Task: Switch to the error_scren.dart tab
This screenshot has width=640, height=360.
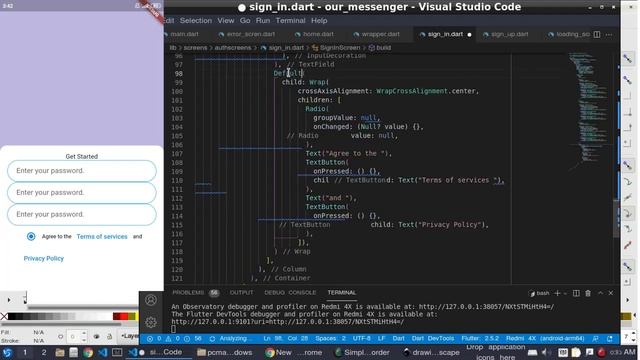Action: tap(247, 34)
